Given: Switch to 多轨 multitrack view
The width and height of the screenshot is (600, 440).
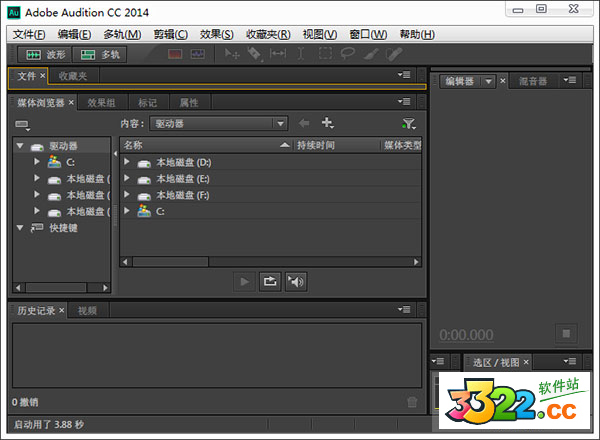Looking at the screenshot, I should click(99, 55).
